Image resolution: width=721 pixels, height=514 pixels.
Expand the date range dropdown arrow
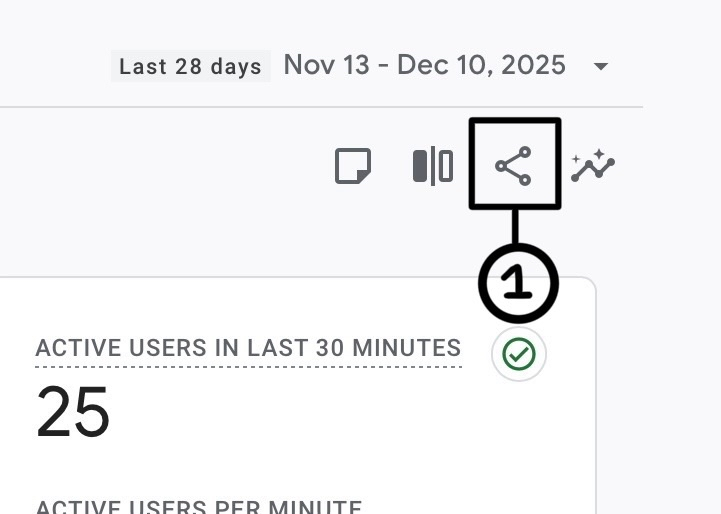tap(601, 67)
